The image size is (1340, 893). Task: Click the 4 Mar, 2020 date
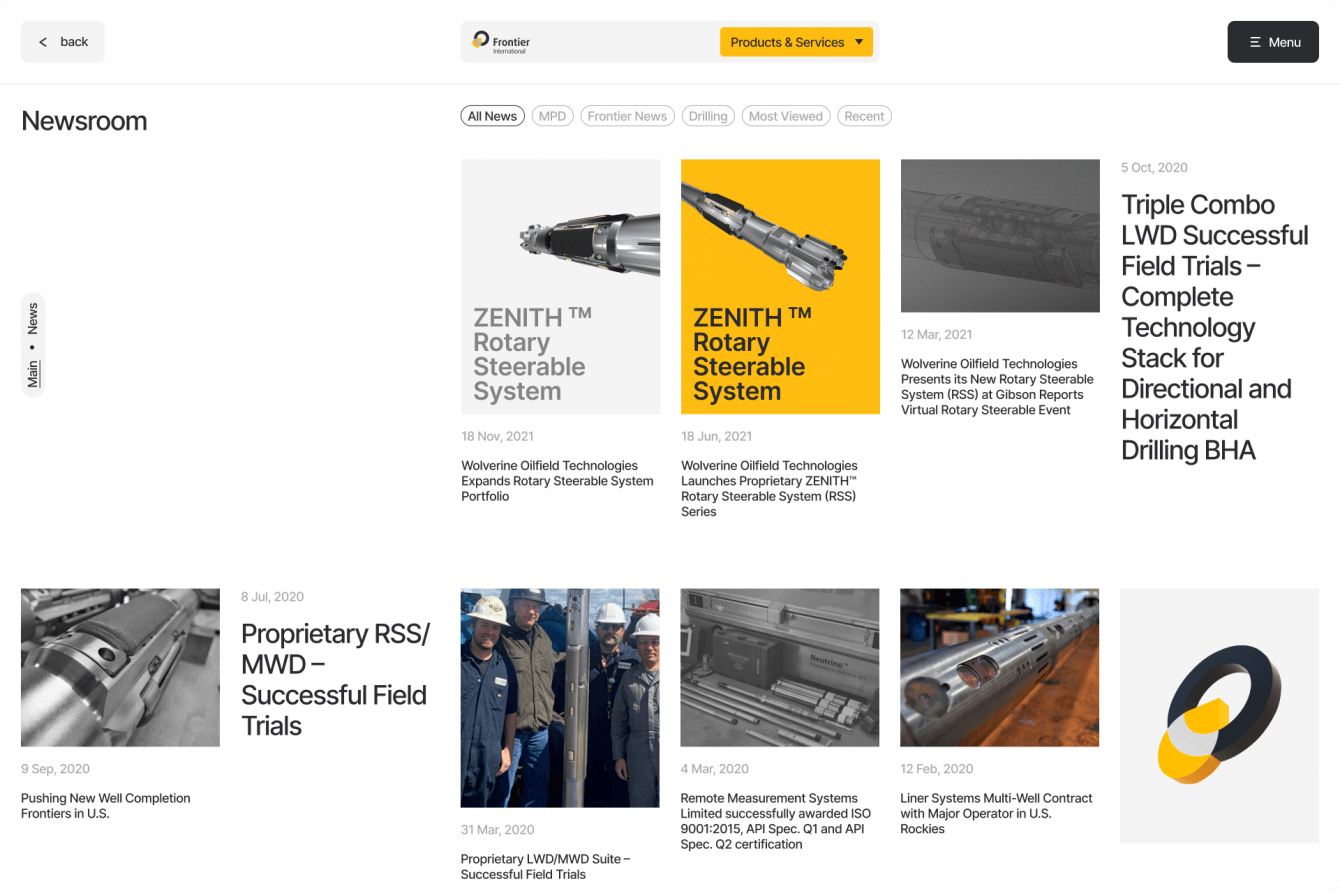pos(714,769)
